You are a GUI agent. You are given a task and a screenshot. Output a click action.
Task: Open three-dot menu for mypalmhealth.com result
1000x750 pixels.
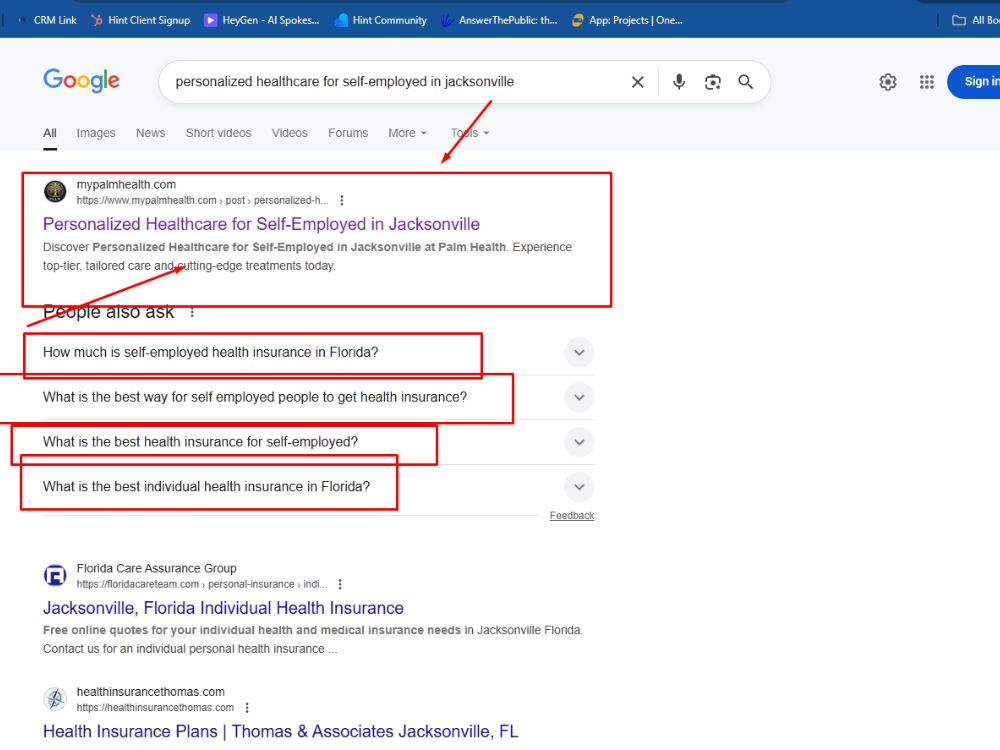point(342,200)
